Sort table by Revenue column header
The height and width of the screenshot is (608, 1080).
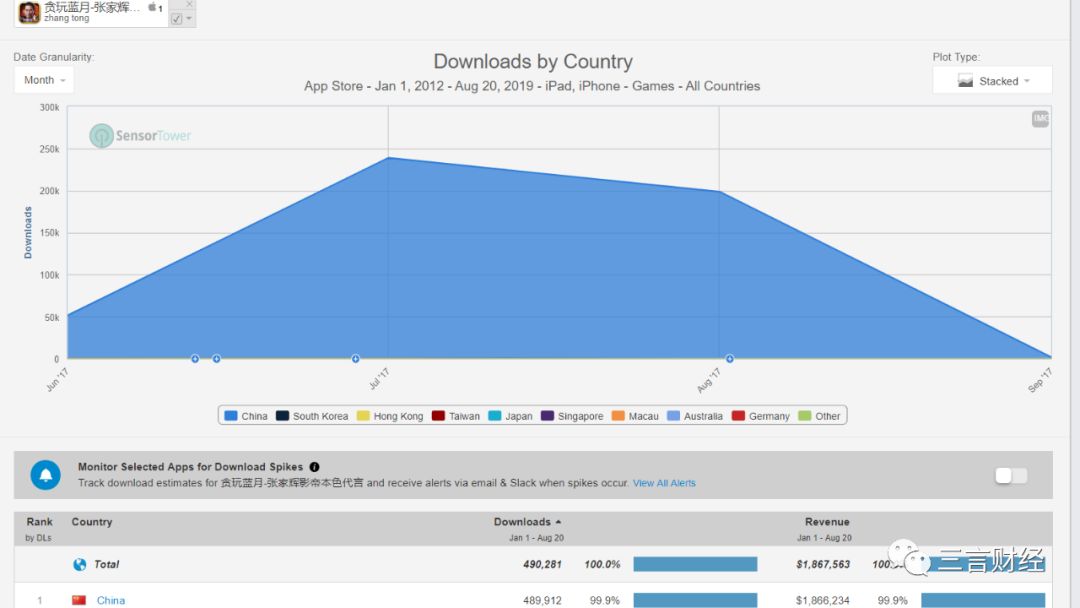[826, 522]
